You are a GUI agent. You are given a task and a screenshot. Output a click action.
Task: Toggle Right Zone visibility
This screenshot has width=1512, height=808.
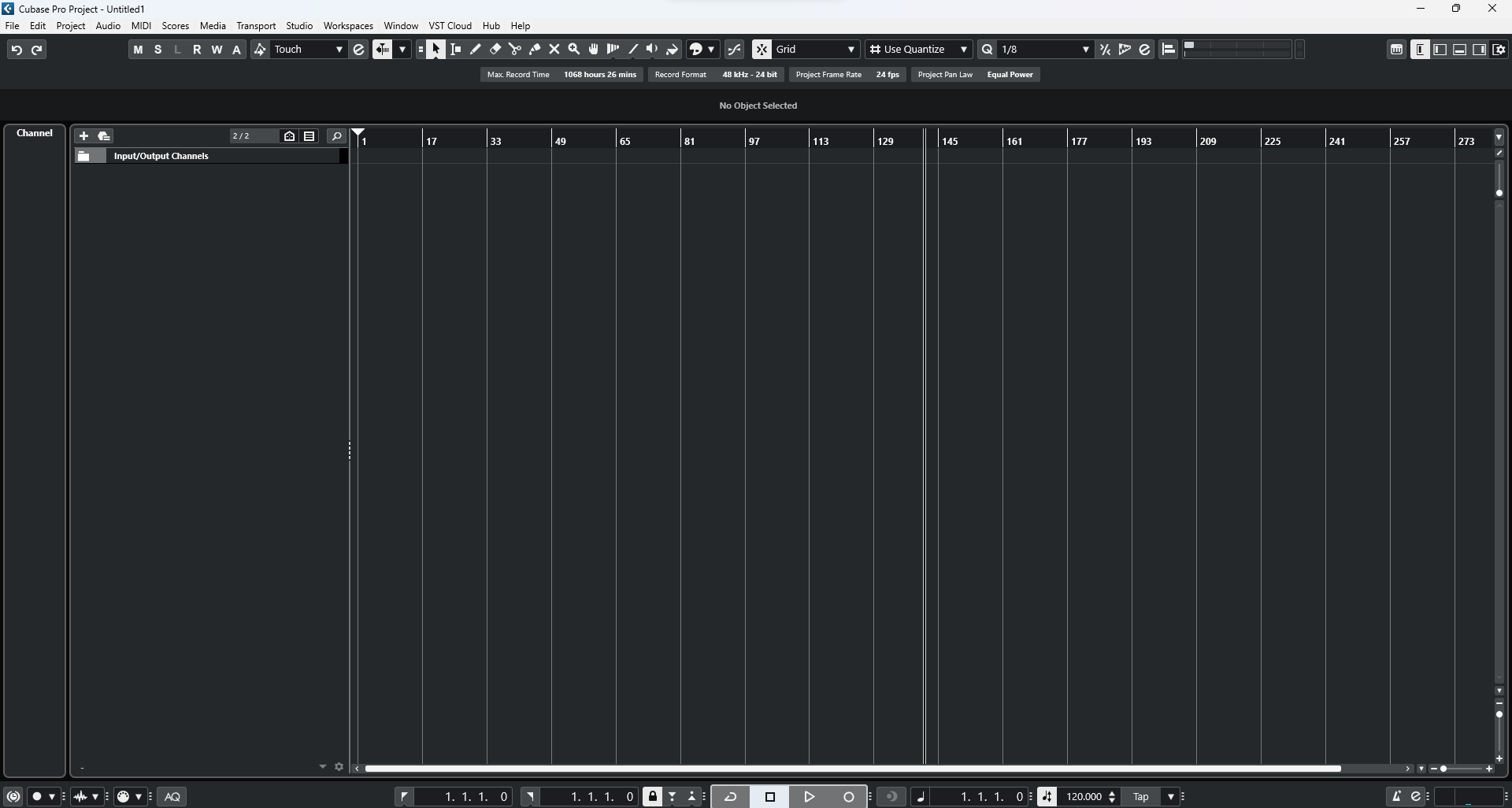point(1480,50)
